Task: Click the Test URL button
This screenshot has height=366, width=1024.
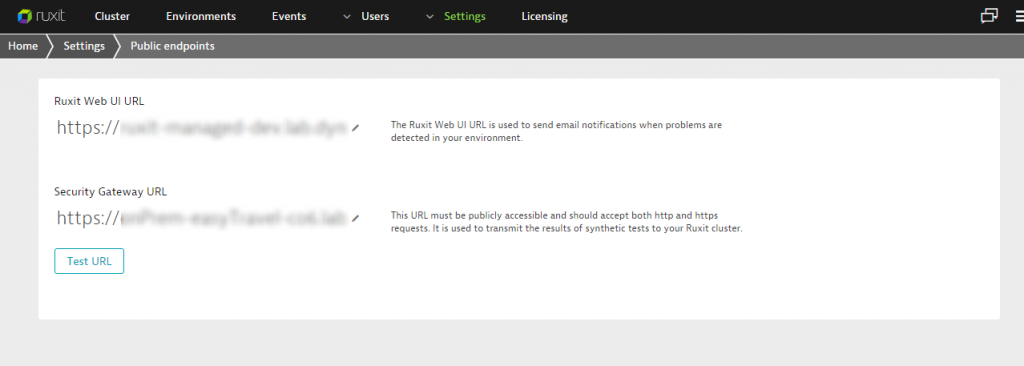Action: [x=89, y=261]
